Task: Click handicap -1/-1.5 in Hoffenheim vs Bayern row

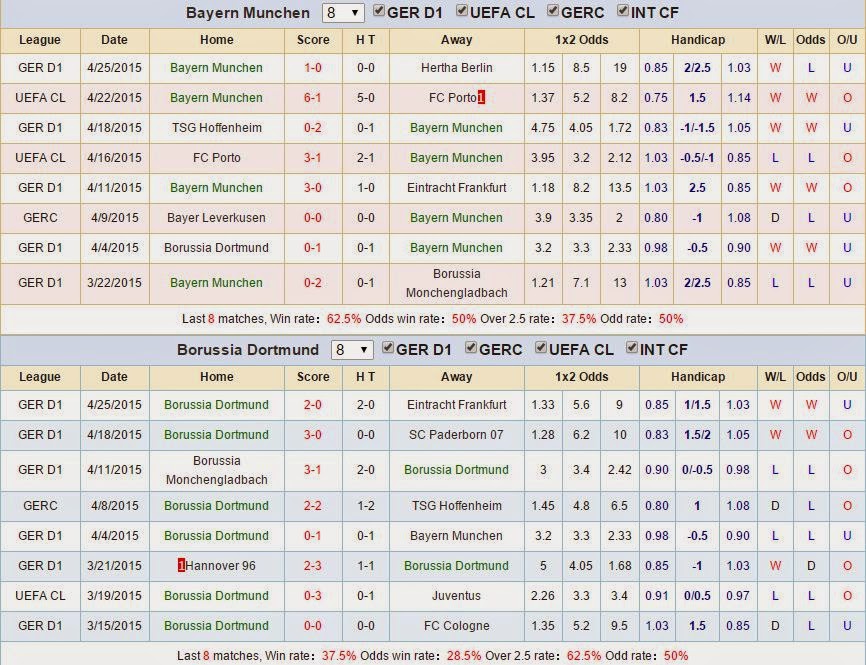Action: pyautogui.click(x=697, y=128)
